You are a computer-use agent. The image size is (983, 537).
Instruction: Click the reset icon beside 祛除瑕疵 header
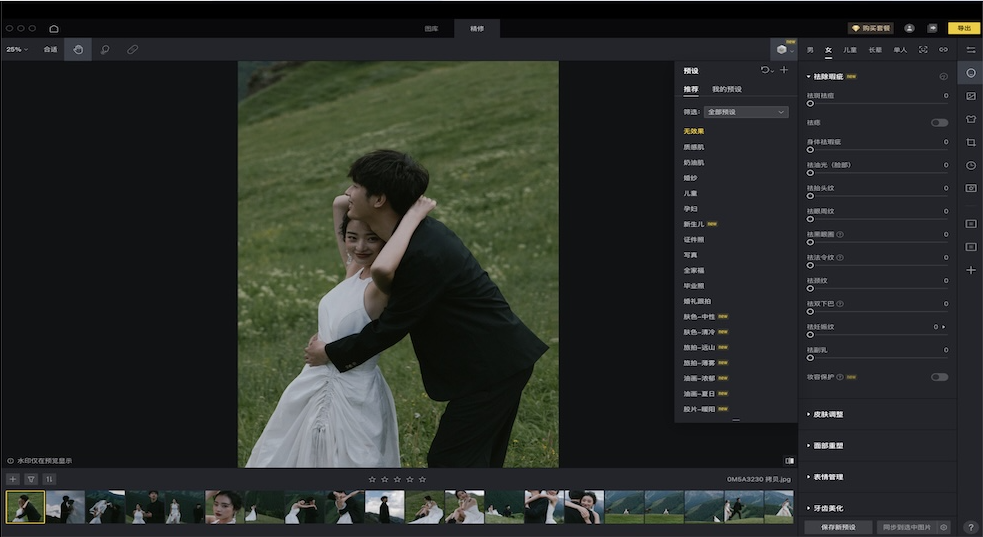click(x=943, y=76)
